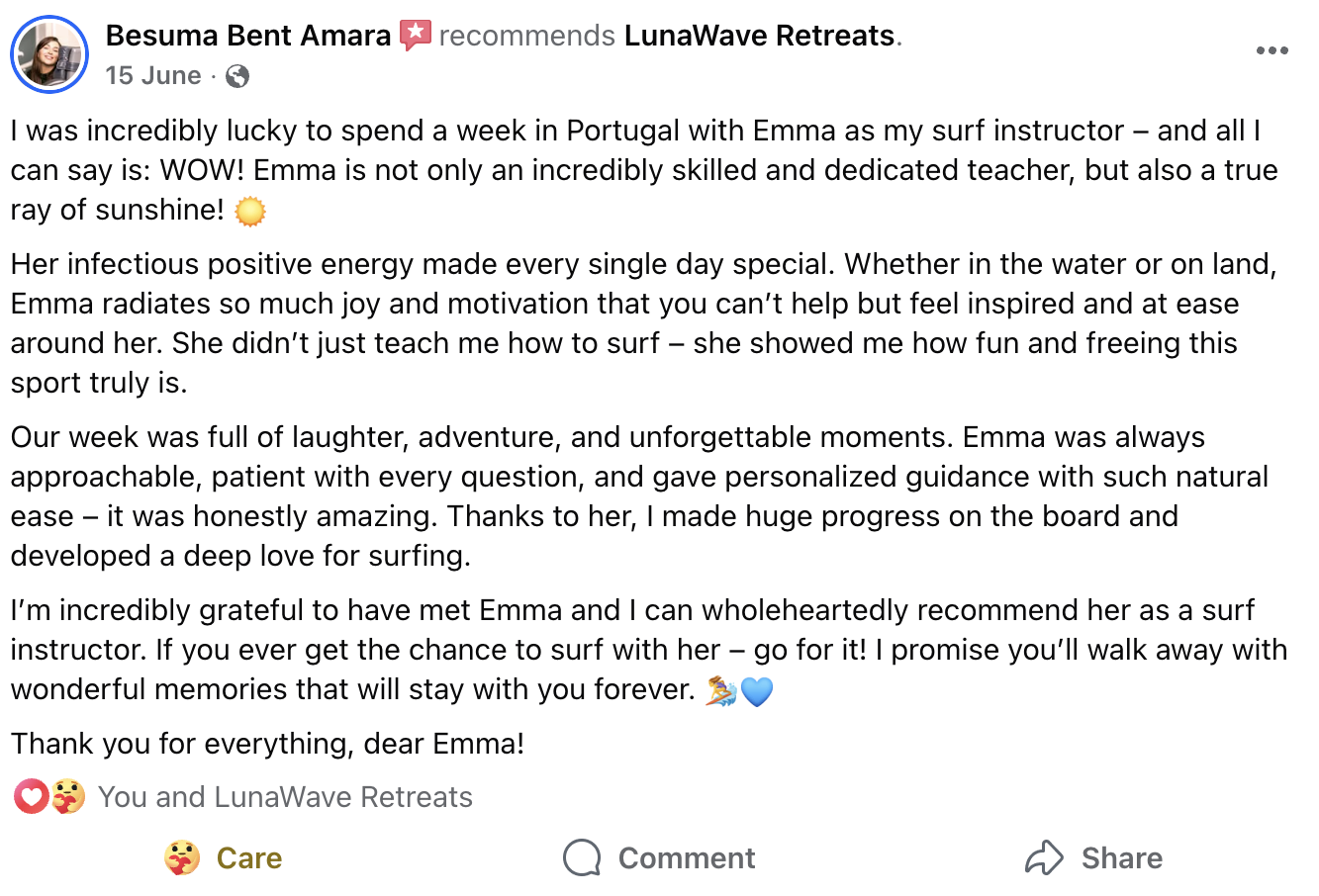Viewport: 1319px width, 896px height.
Task: Click the small Care reaction icon beside Love
Action: (x=68, y=796)
